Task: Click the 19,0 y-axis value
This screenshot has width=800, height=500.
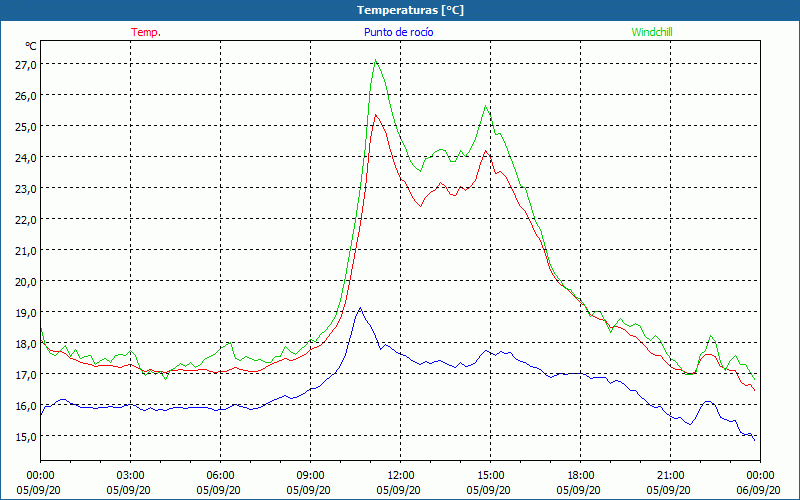Action: coord(25,312)
